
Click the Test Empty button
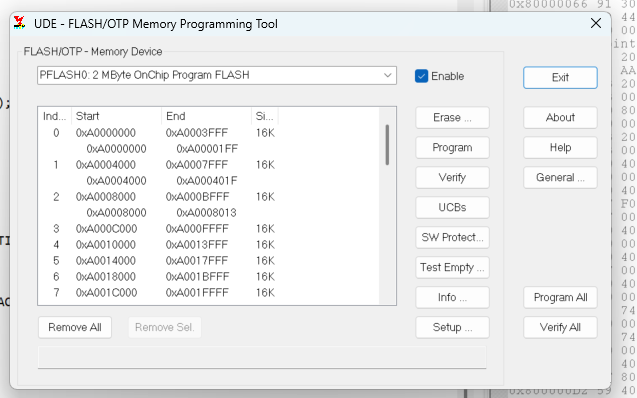point(452,268)
